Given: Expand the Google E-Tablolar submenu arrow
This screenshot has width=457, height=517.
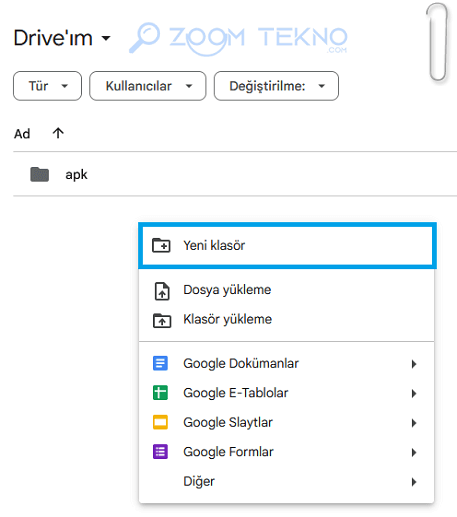Looking at the screenshot, I should (x=414, y=393).
